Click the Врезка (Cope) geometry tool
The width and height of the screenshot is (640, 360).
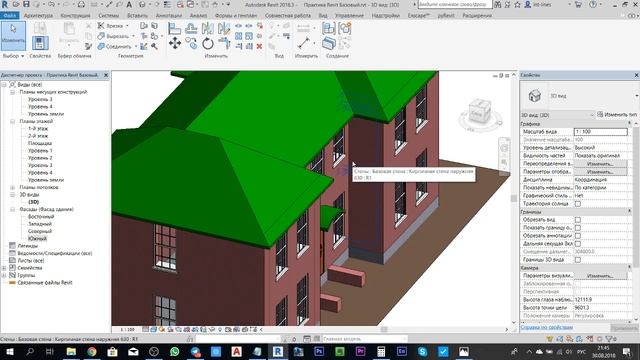110,26
